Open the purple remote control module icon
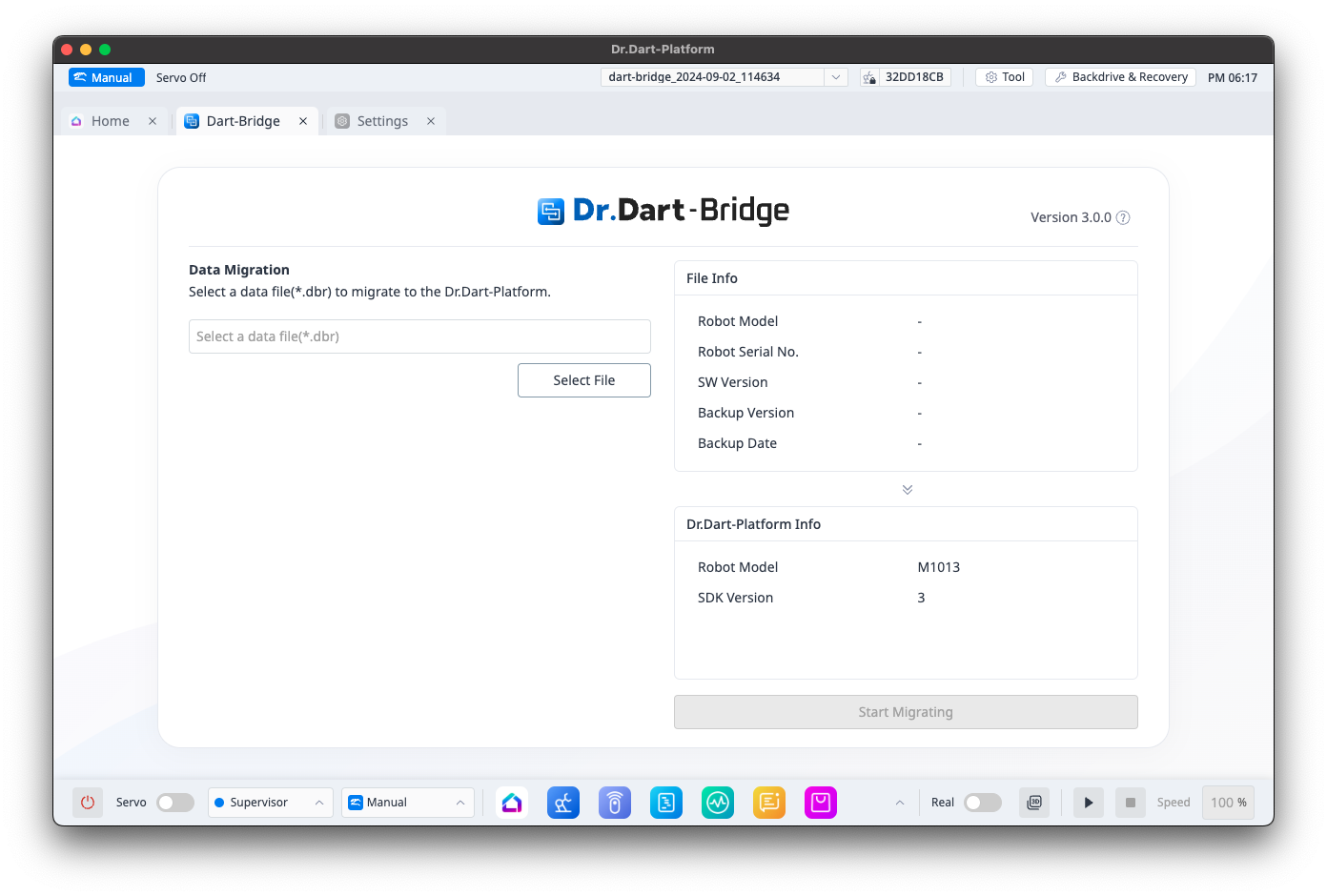This screenshot has height=896, width=1327. [615, 803]
